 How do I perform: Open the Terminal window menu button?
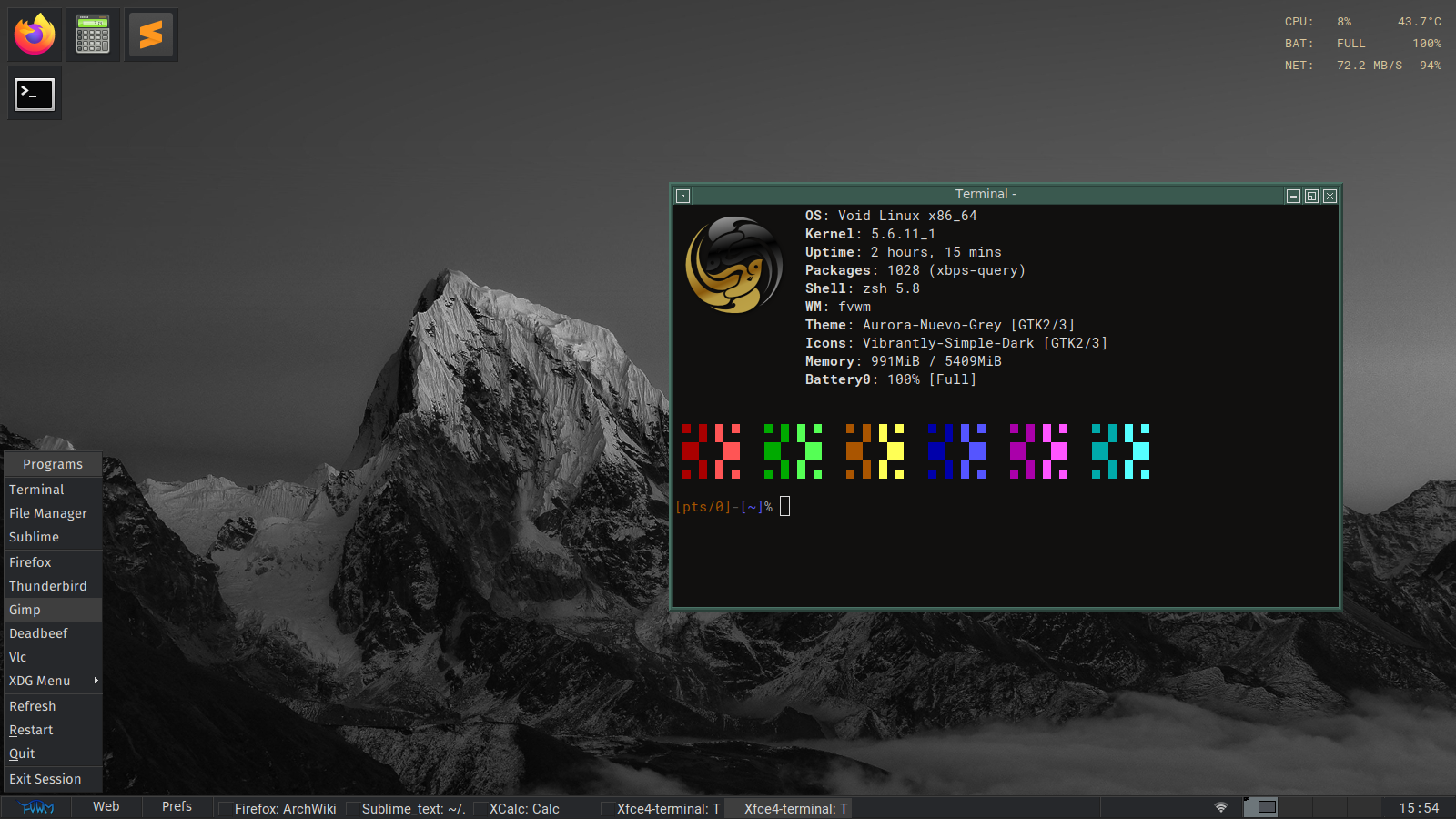point(683,196)
